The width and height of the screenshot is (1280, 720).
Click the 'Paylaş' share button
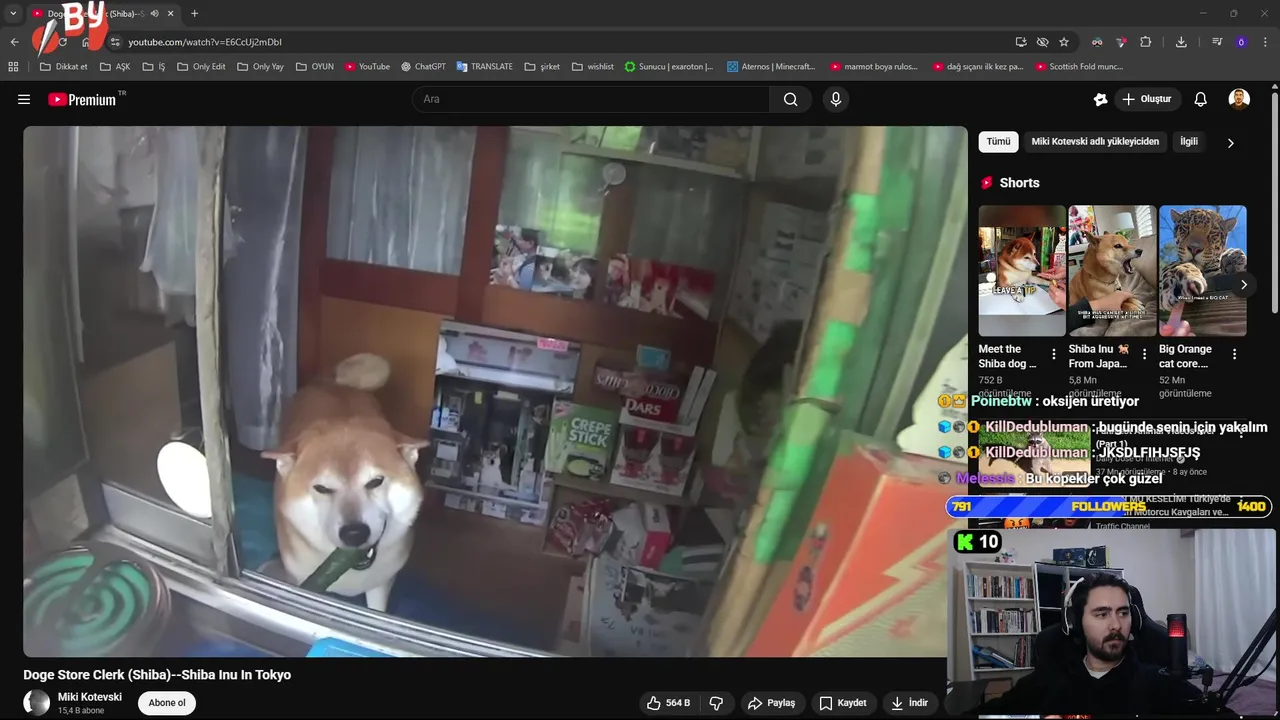771,703
